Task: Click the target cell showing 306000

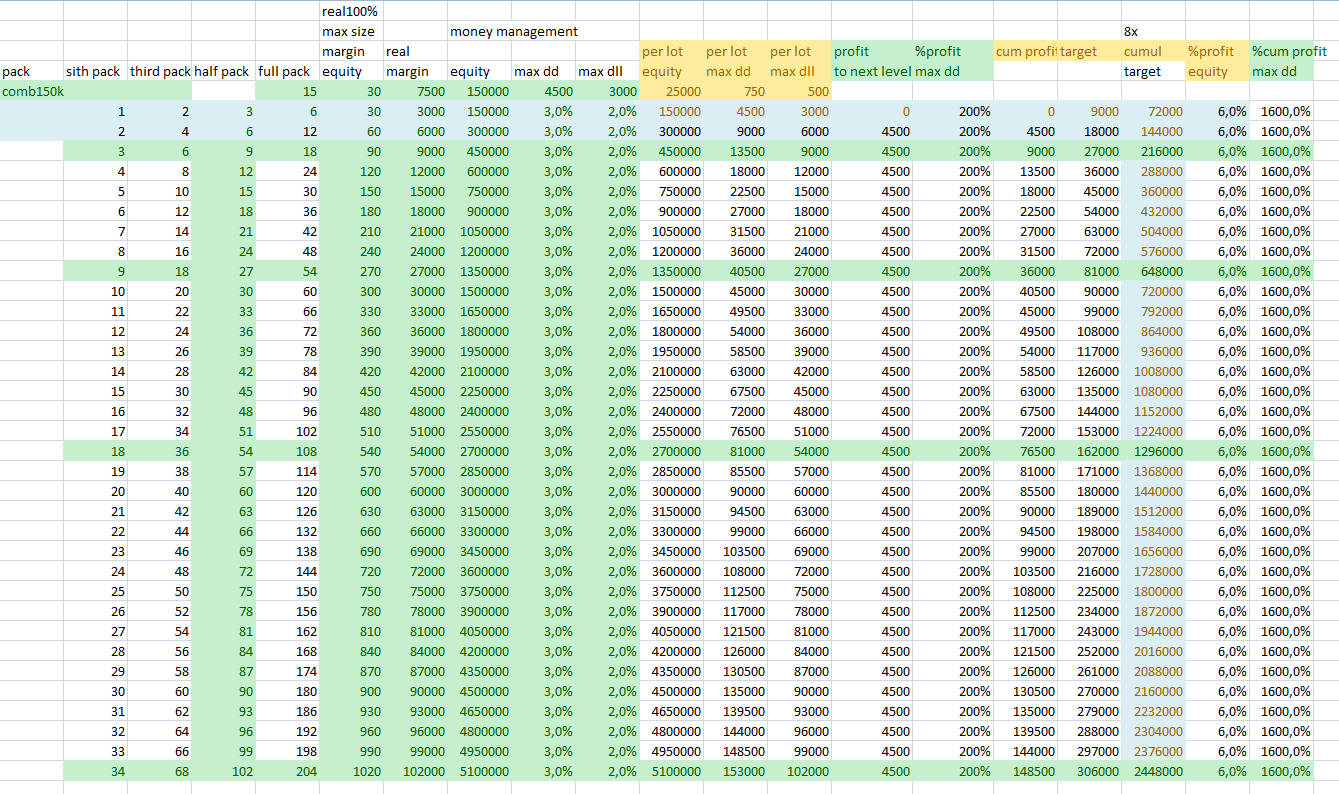Action: click(x=1089, y=771)
